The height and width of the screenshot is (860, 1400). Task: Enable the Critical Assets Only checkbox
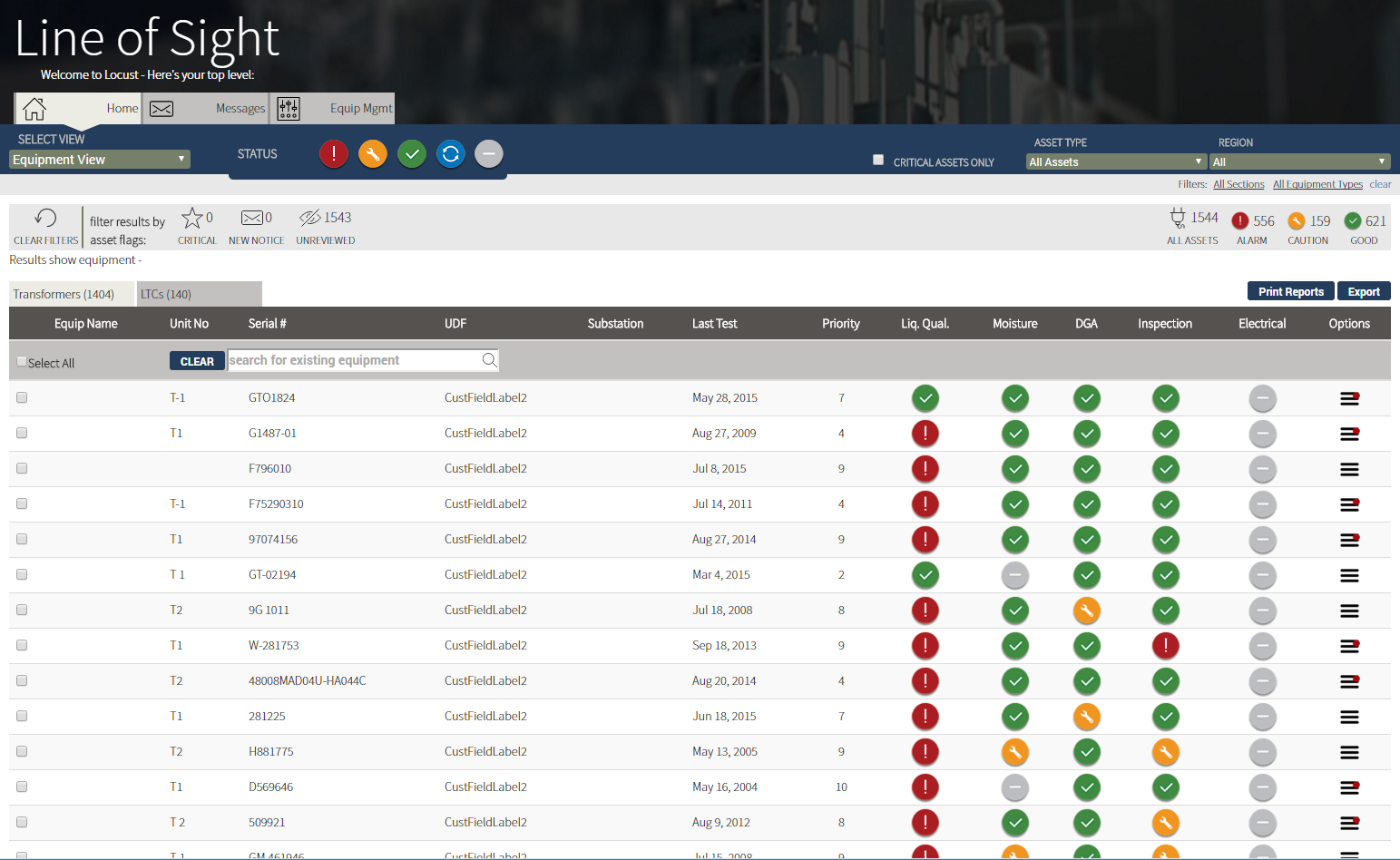[x=877, y=159]
